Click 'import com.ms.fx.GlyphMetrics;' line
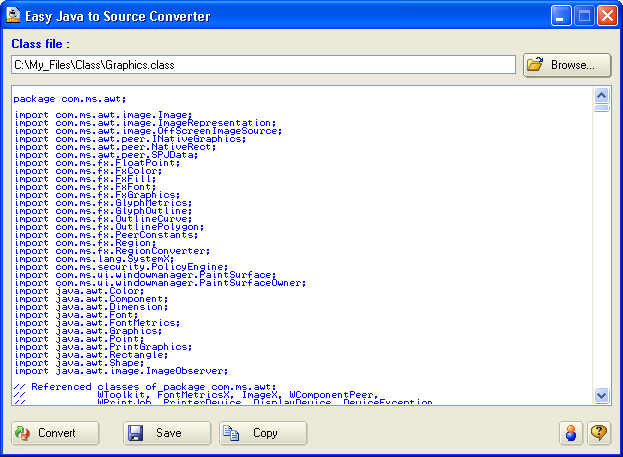Viewport: 623px width, 457px height. pyautogui.click(x=103, y=203)
